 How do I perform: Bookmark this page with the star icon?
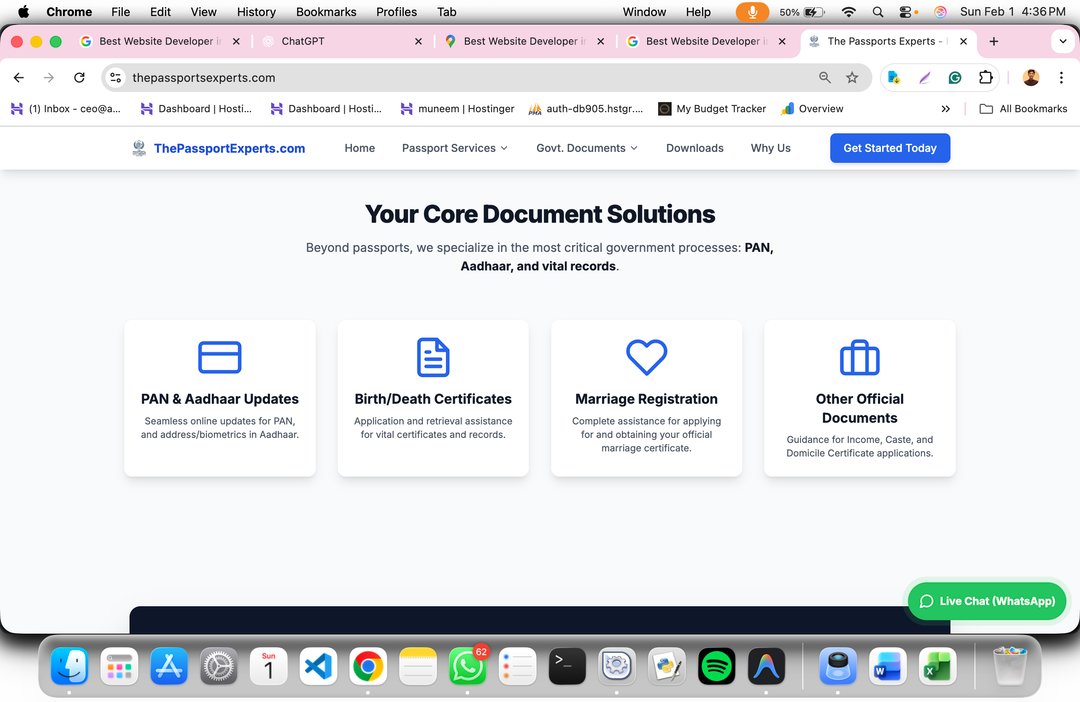click(852, 78)
